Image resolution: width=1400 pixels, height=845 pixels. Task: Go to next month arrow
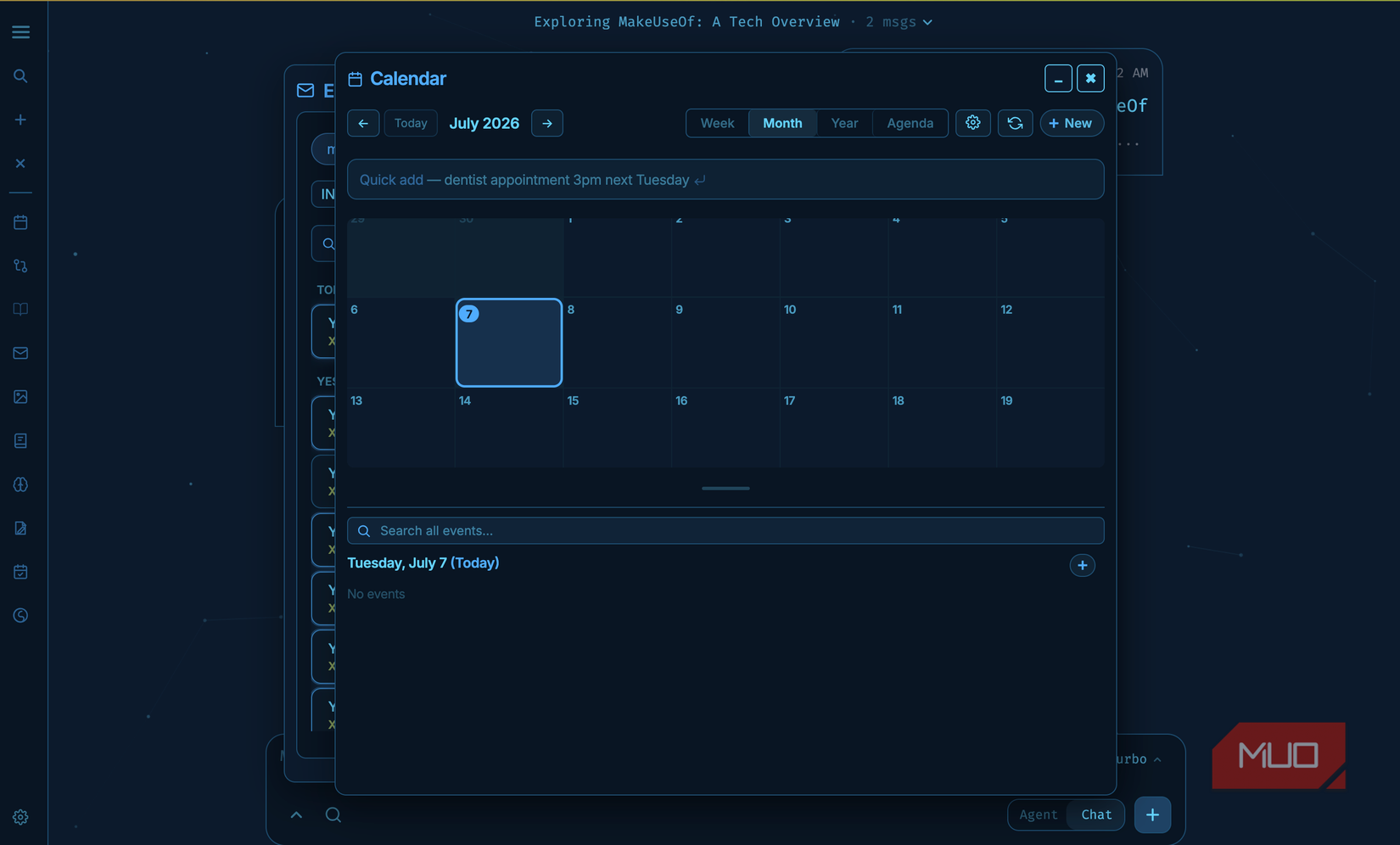pos(547,123)
